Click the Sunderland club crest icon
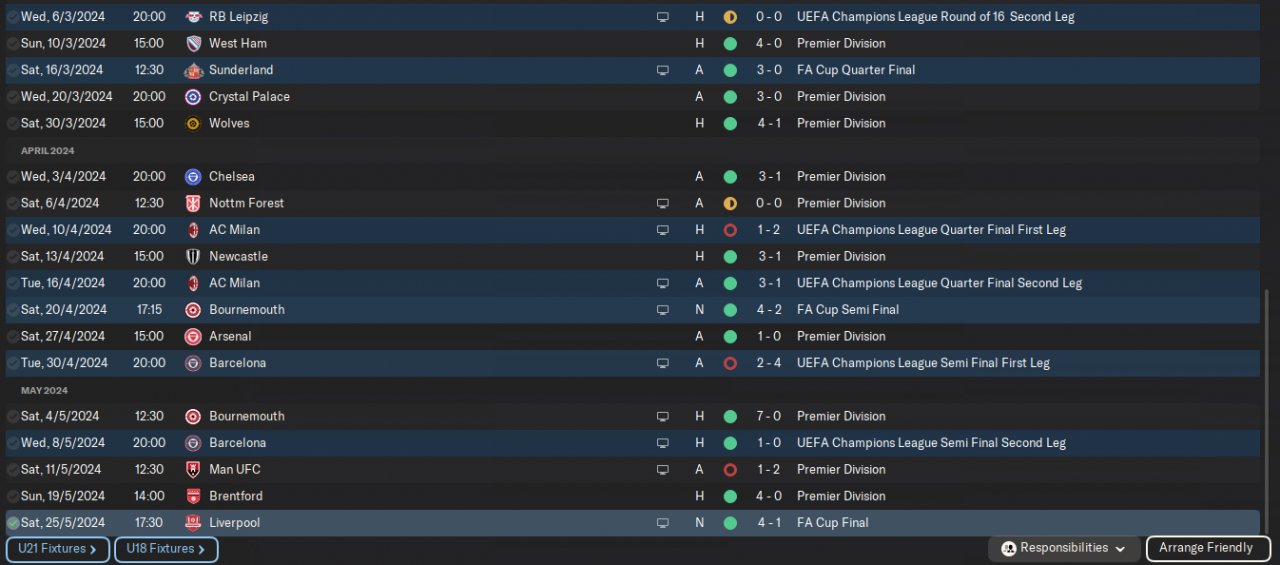The height and width of the screenshot is (565, 1280). click(193, 70)
